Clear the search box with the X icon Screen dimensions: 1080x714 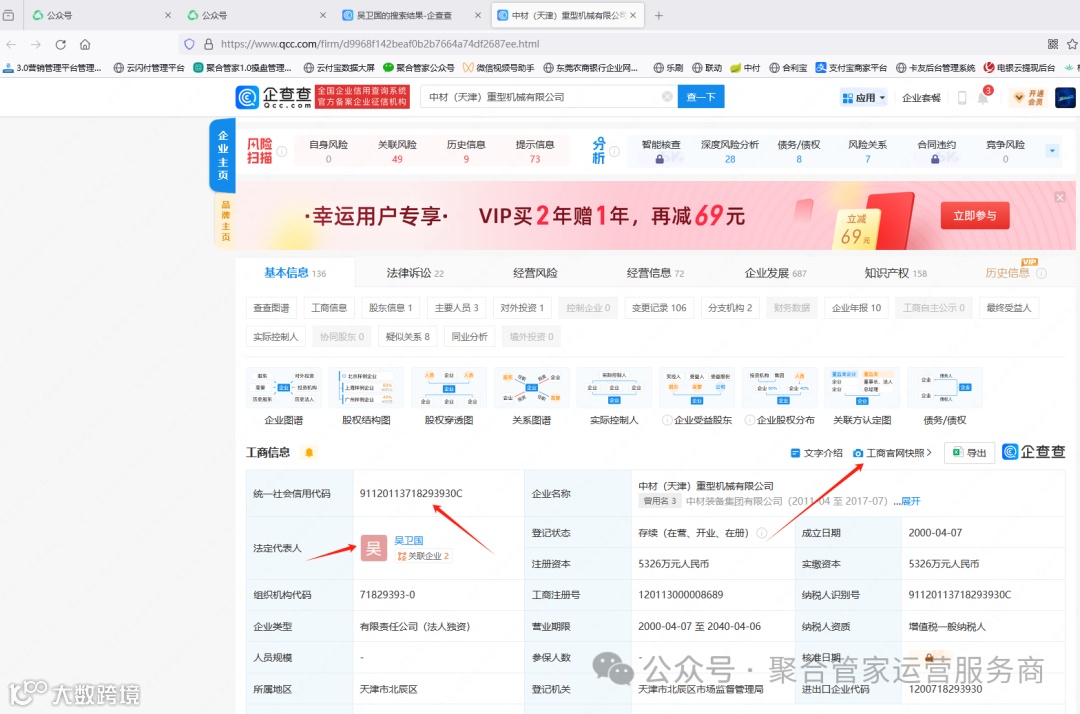[x=667, y=96]
